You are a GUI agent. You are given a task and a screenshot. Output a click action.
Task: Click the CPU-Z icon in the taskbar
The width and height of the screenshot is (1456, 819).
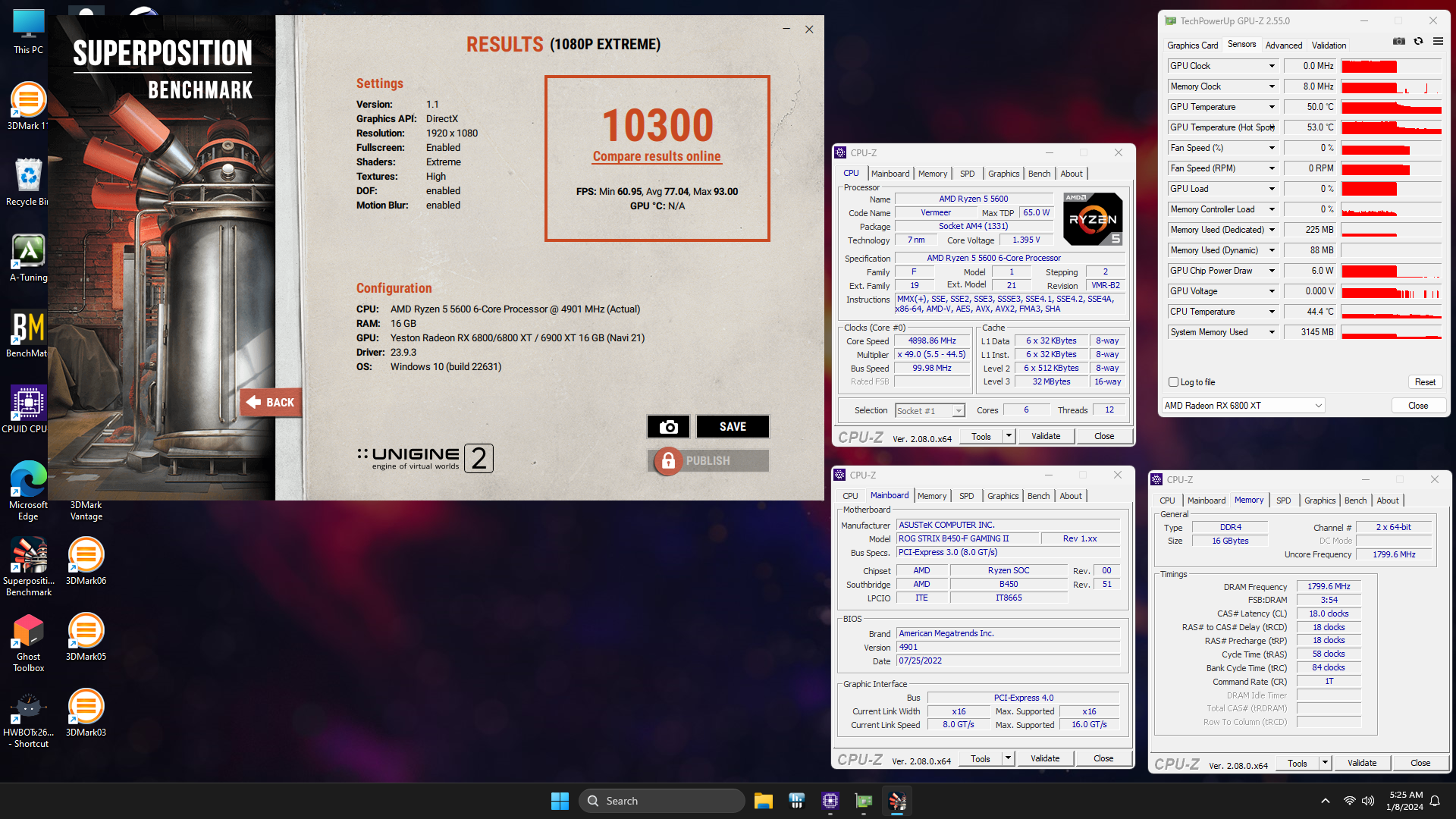(x=830, y=801)
